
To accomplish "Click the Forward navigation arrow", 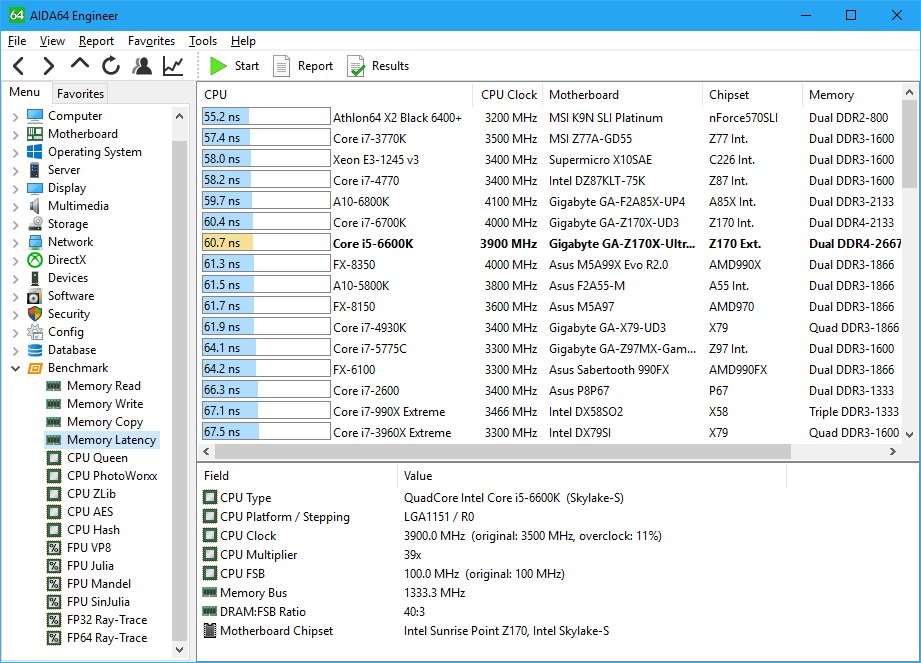I will point(49,66).
